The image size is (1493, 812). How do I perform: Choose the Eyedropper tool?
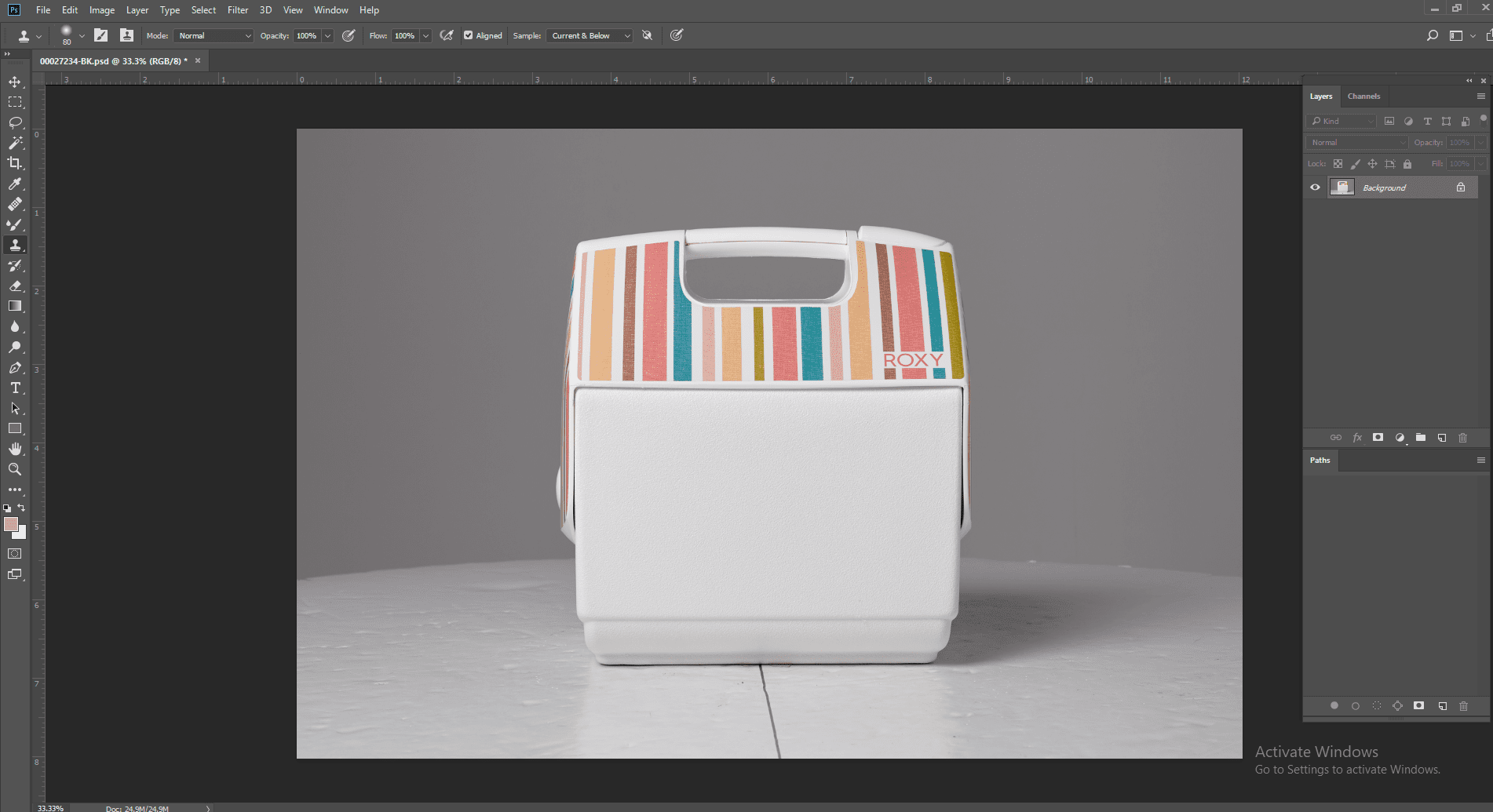click(x=15, y=184)
